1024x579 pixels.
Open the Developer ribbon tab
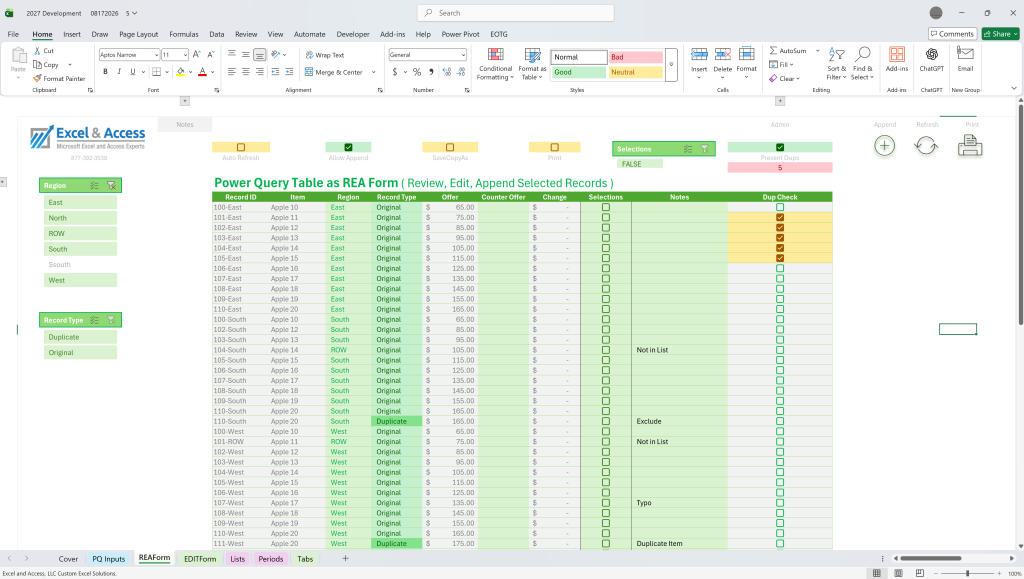(x=353, y=34)
